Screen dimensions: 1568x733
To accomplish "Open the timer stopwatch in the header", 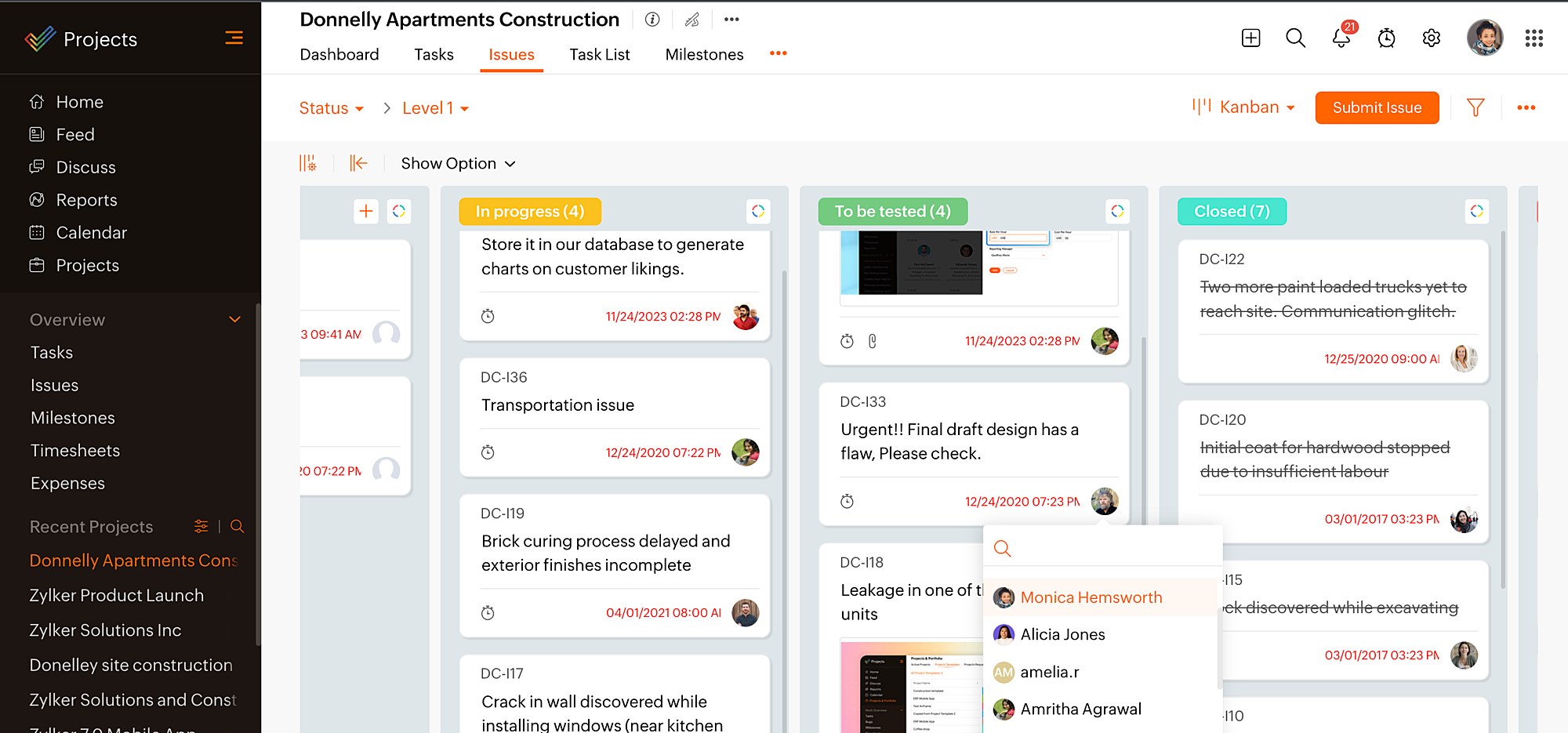I will (1387, 38).
